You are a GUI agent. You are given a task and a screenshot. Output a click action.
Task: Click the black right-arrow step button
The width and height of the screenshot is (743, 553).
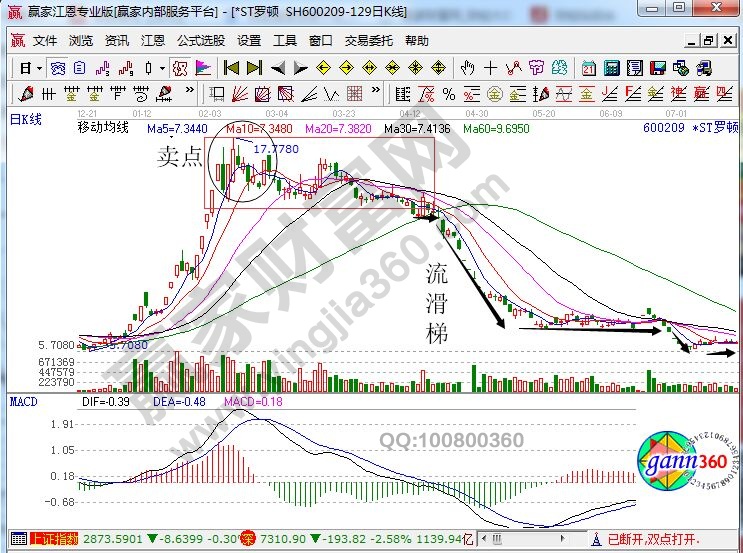click(x=299, y=68)
